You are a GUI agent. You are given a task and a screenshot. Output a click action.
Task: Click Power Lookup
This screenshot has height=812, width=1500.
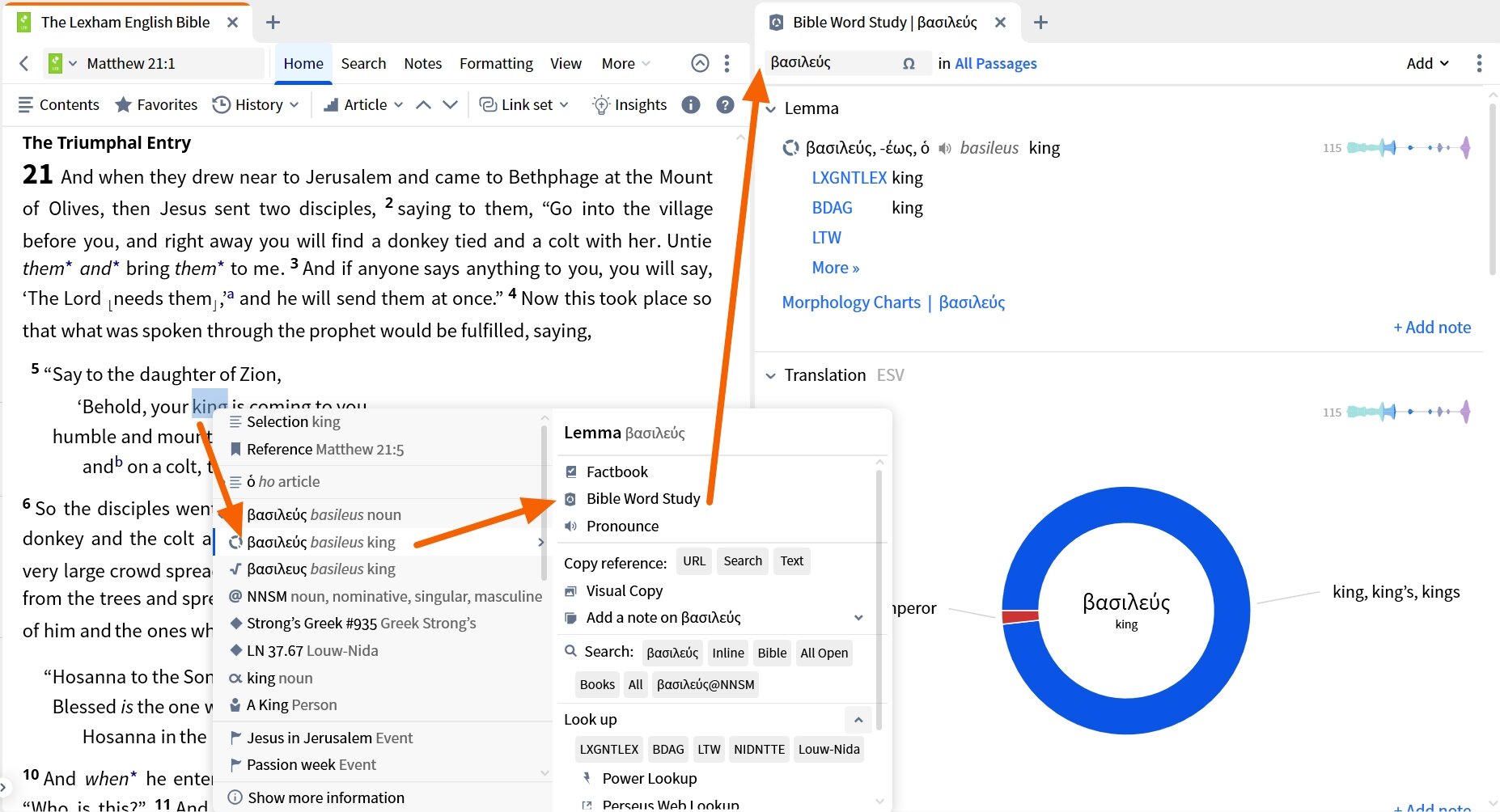[649, 779]
